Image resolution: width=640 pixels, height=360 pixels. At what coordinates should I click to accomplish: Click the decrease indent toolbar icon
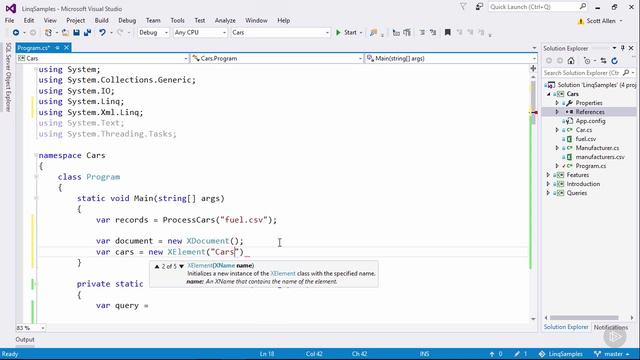tap(396, 33)
